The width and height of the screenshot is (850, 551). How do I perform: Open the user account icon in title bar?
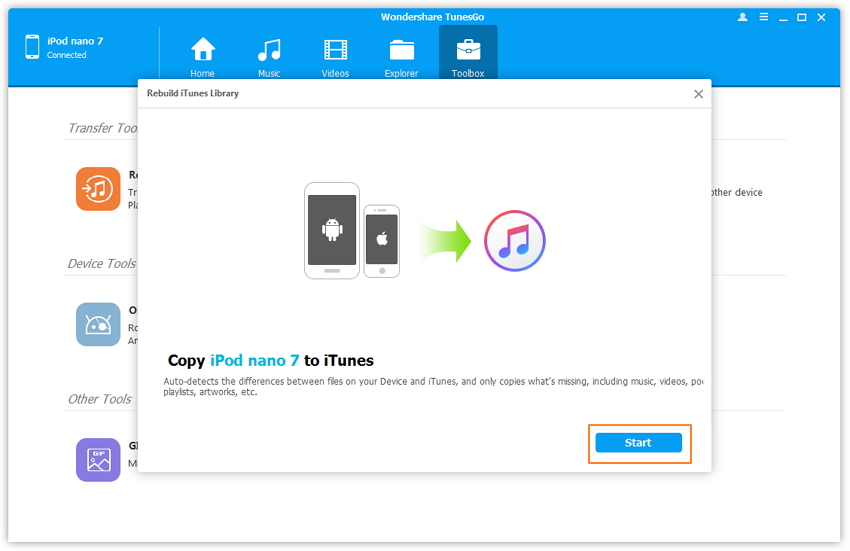tap(742, 17)
